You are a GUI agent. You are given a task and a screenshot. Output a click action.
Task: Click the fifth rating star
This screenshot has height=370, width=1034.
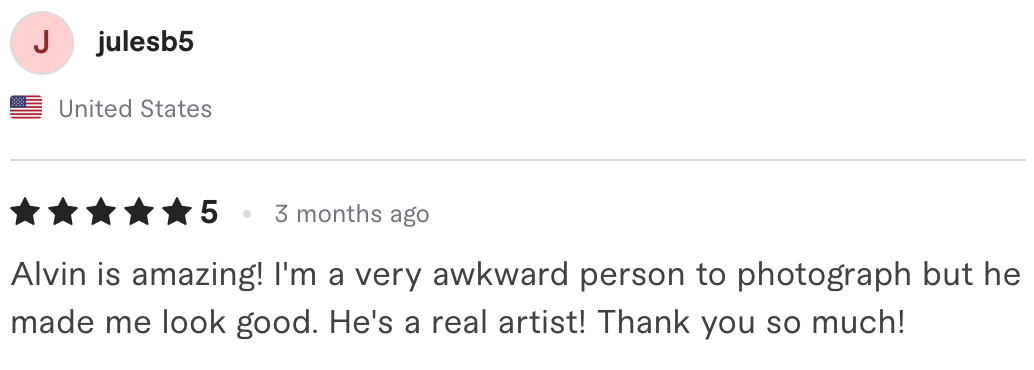177,213
